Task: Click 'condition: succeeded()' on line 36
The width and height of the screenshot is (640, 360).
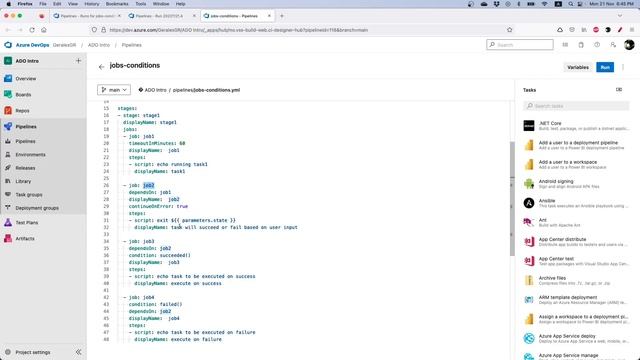Action: (160, 255)
